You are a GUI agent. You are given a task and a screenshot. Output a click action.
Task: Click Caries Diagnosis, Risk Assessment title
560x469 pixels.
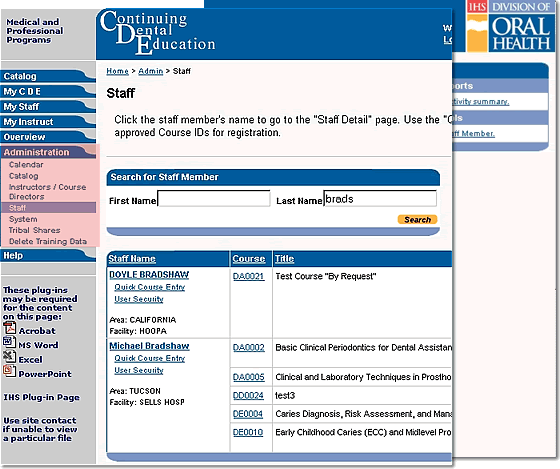click(x=363, y=414)
